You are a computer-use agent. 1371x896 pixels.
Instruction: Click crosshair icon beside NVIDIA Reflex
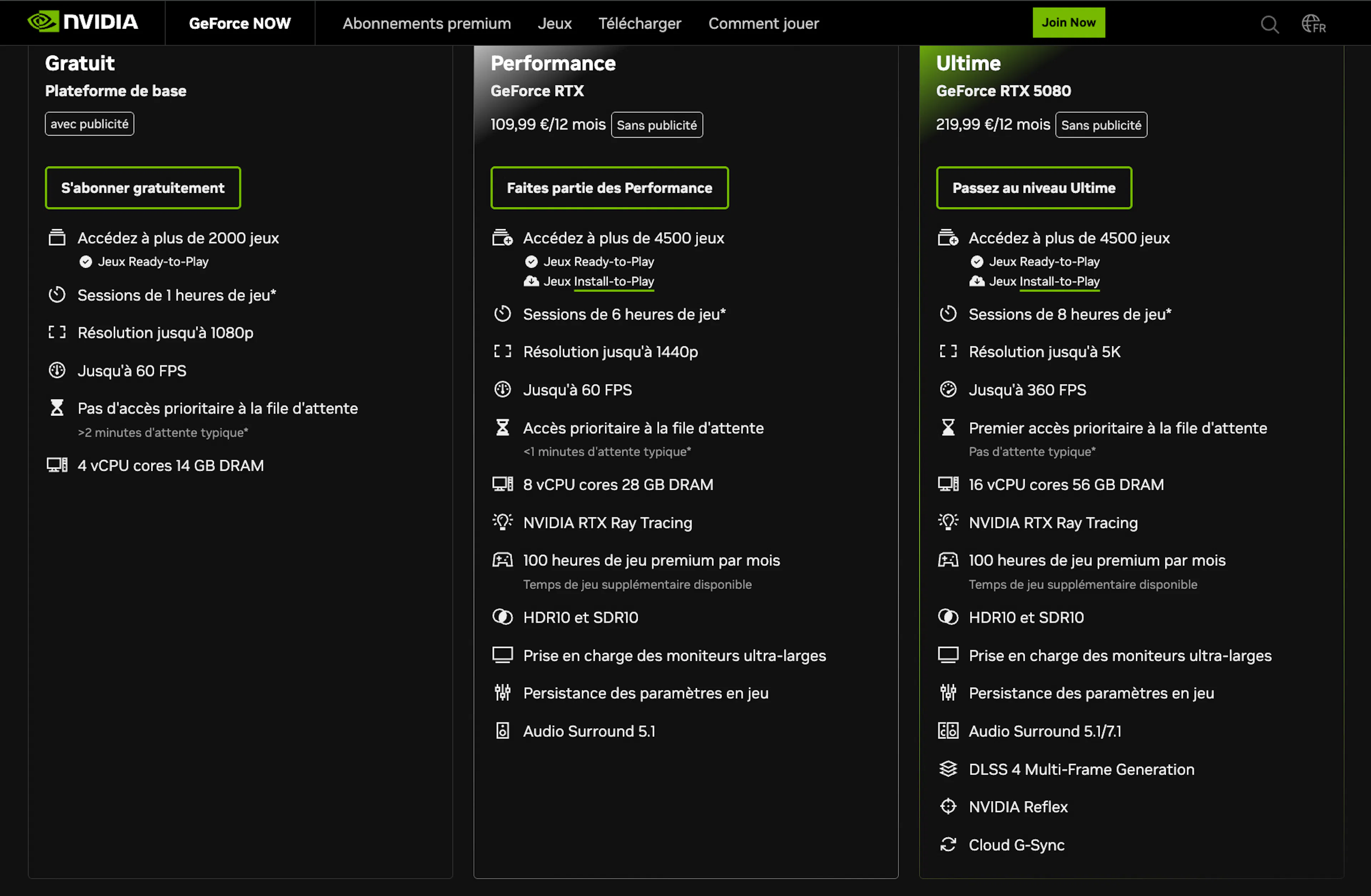[x=948, y=806]
